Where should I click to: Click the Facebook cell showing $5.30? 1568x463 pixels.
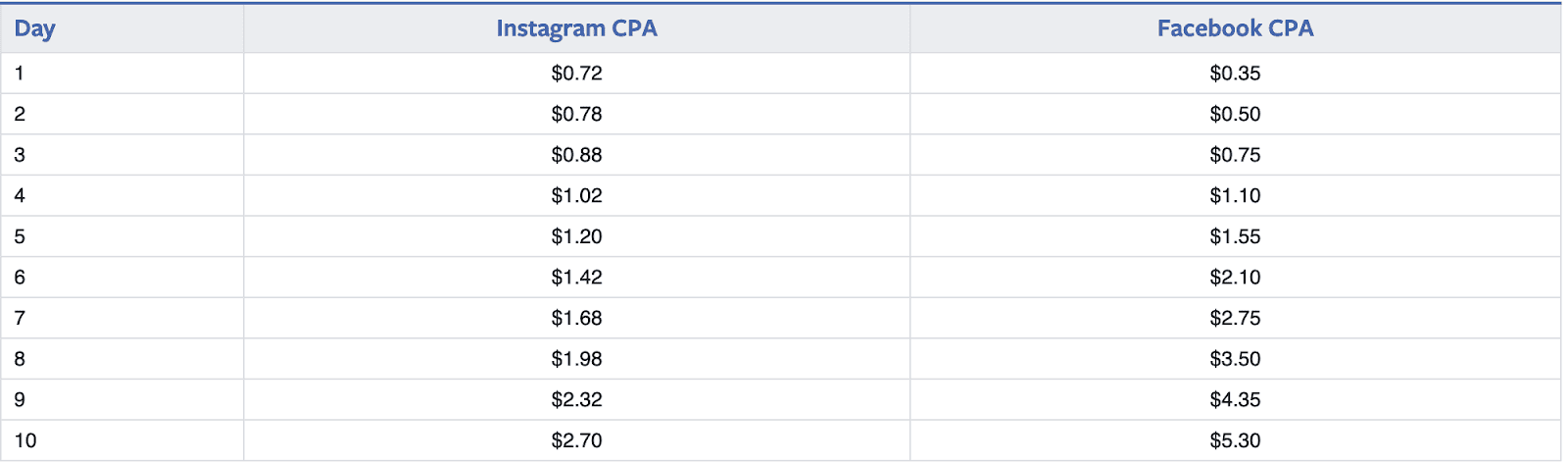click(1235, 441)
